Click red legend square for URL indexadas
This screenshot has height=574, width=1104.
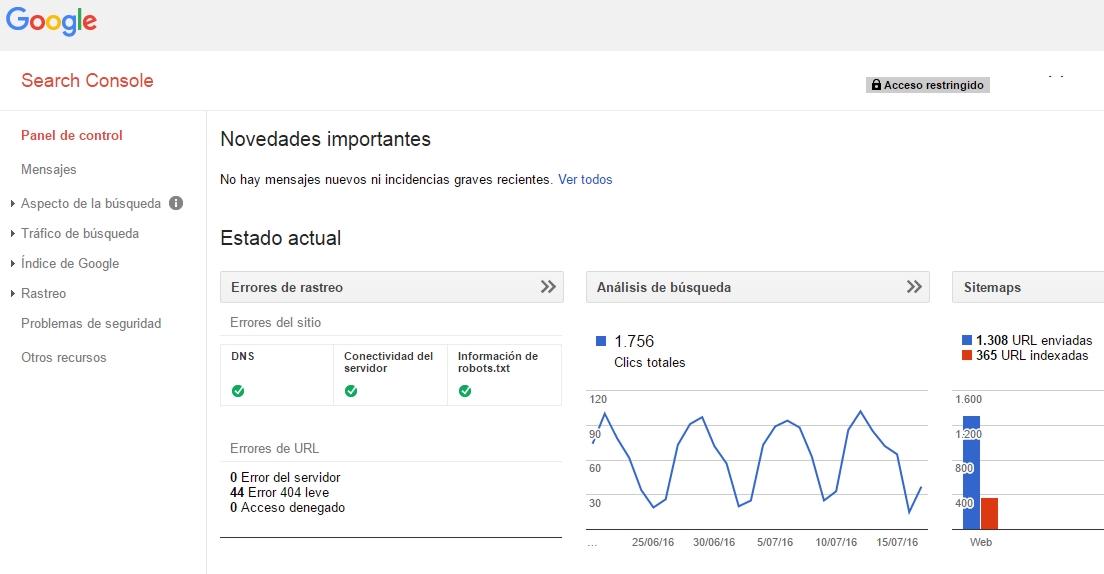tap(967, 355)
